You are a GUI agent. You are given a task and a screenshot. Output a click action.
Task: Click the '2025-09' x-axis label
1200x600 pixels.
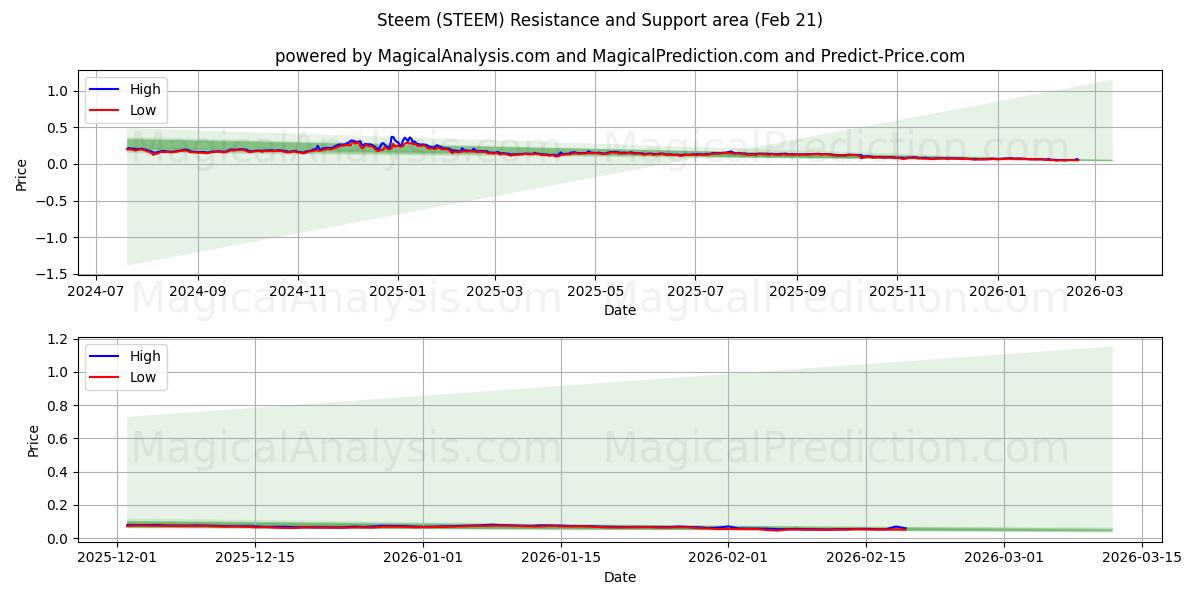click(x=797, y=292)
